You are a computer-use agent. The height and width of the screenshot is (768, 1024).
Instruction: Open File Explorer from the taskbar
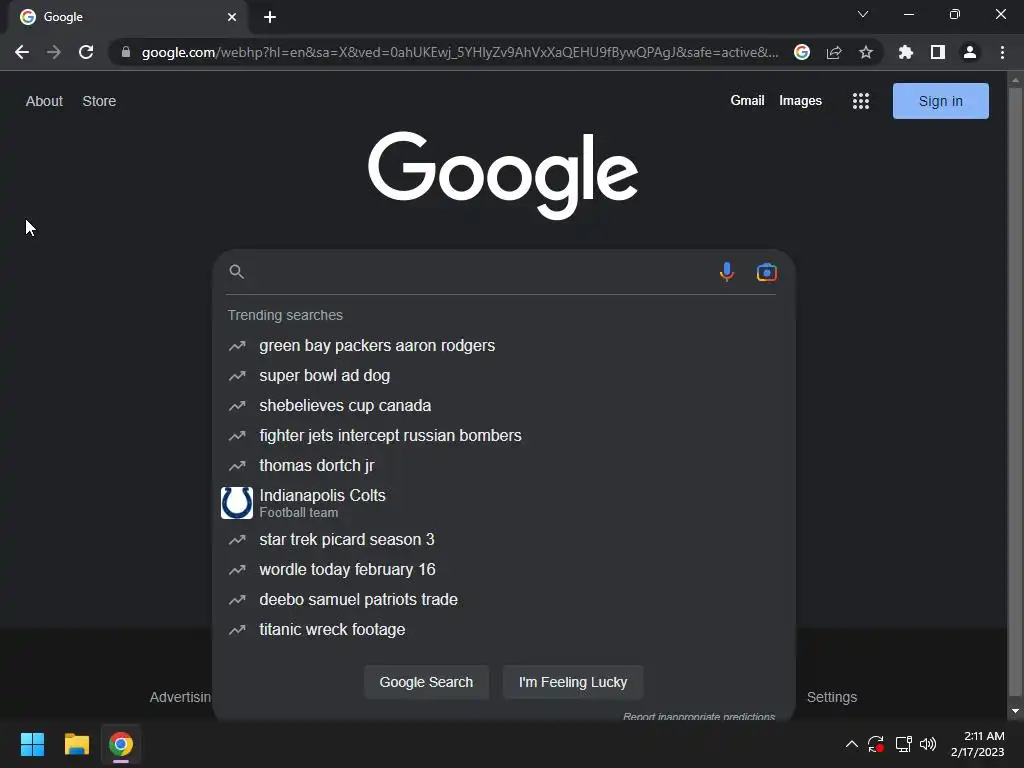(x=76, y=744)
